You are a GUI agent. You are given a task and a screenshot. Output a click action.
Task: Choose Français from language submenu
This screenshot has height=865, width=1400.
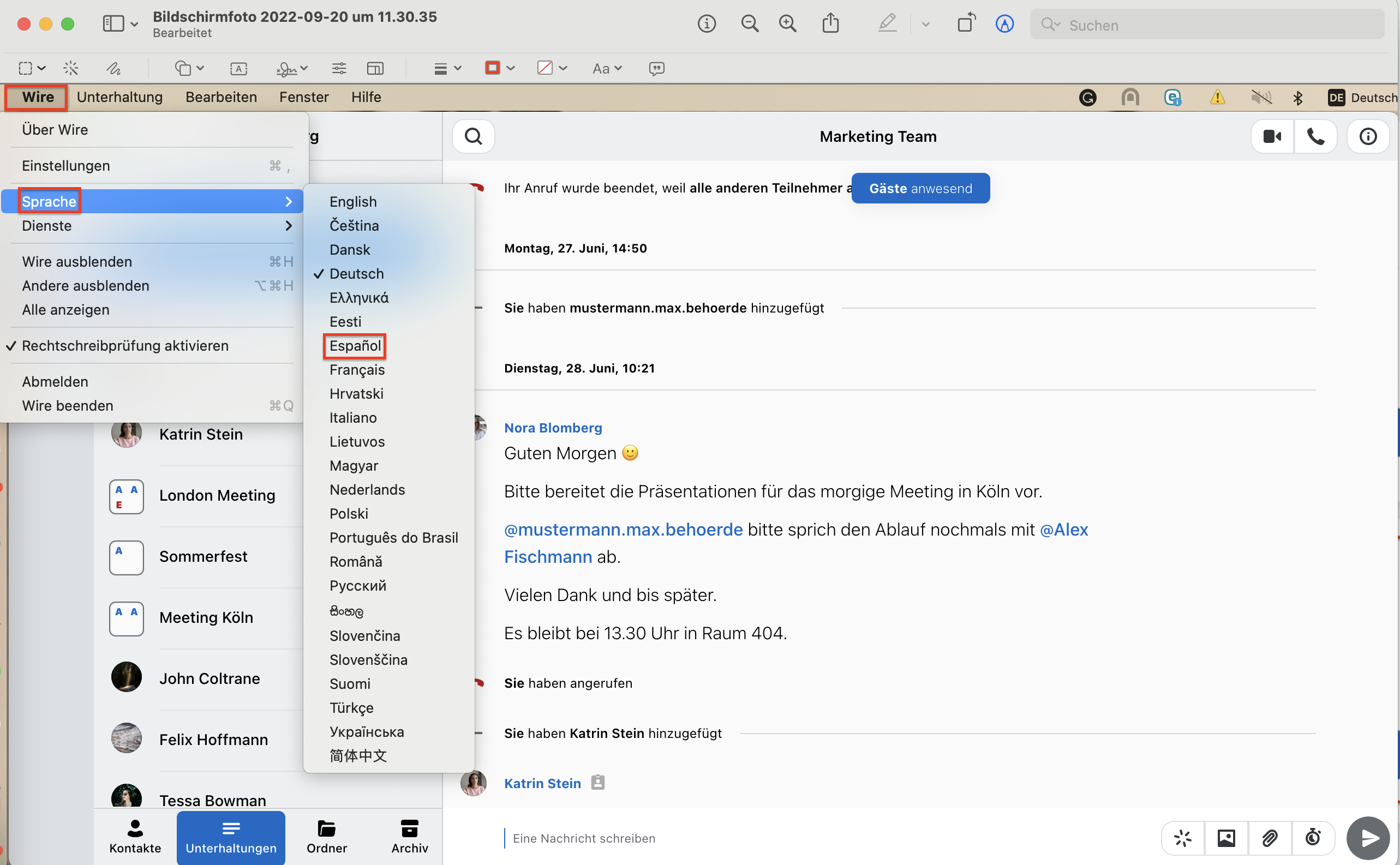click(357, 370)
